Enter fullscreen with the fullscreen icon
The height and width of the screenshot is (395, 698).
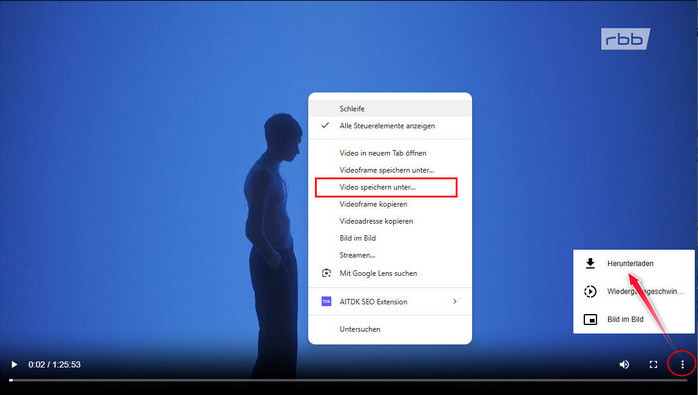pyautogui.click(x=653, y=365)
